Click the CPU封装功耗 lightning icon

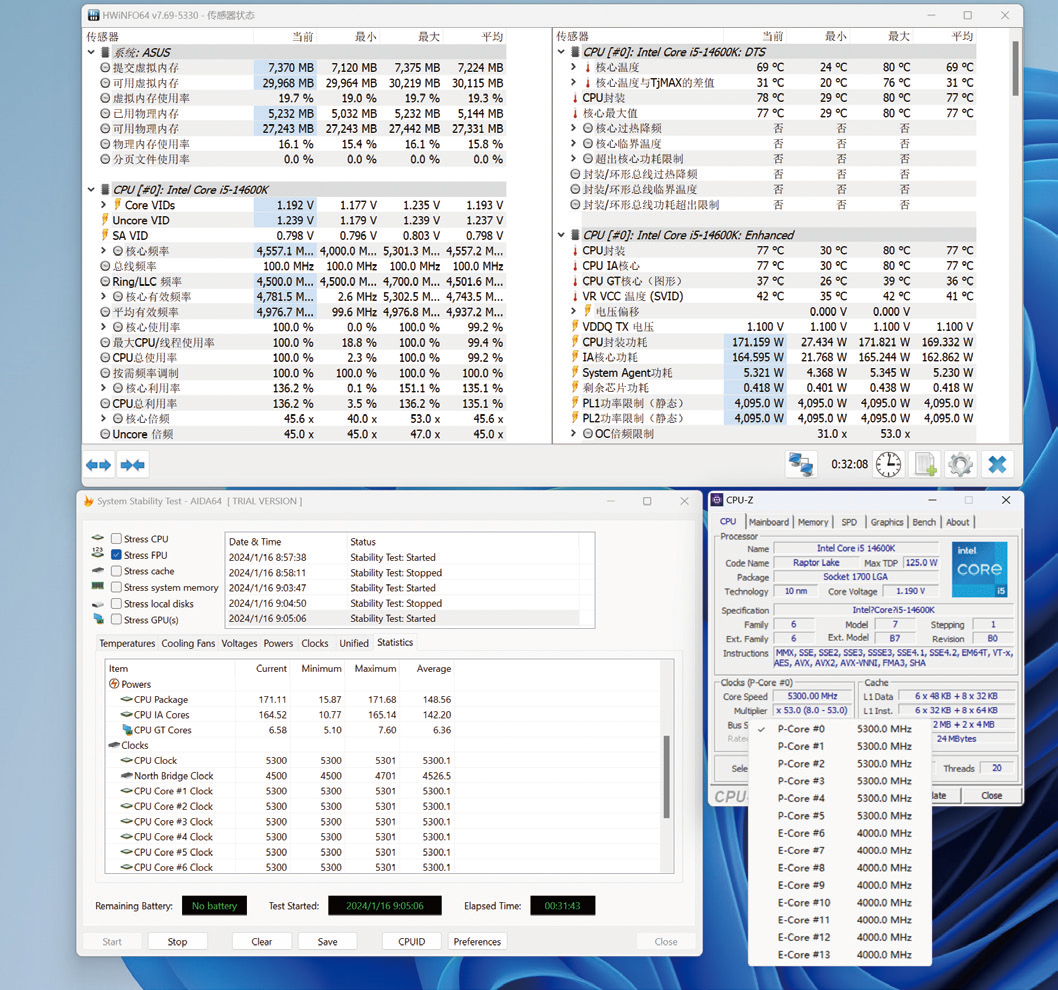(576, 342)
